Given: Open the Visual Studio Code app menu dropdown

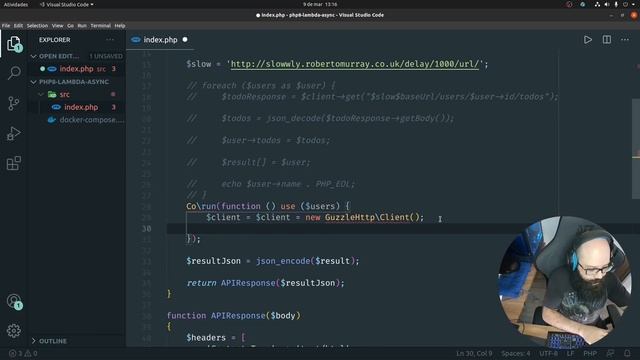Looking at the screenshot, I should point(67,4).
